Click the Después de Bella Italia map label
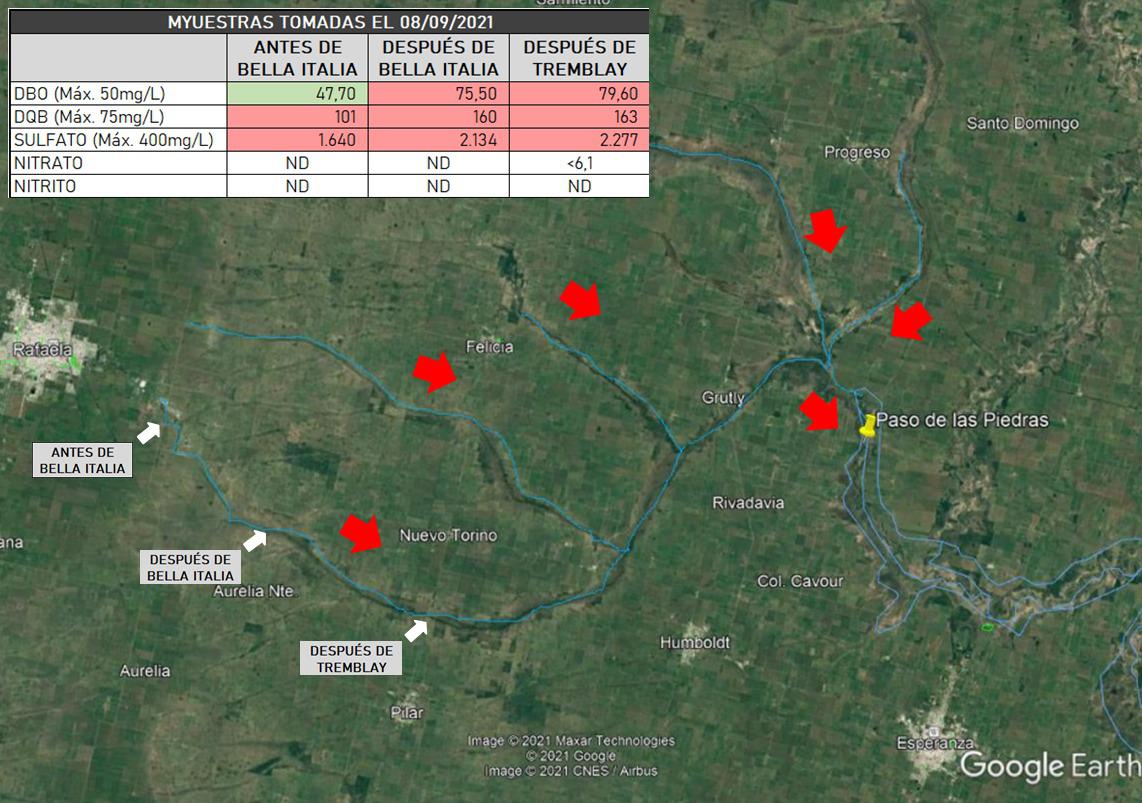Screen dimensions: 1142x803 (x=191, y=567)
